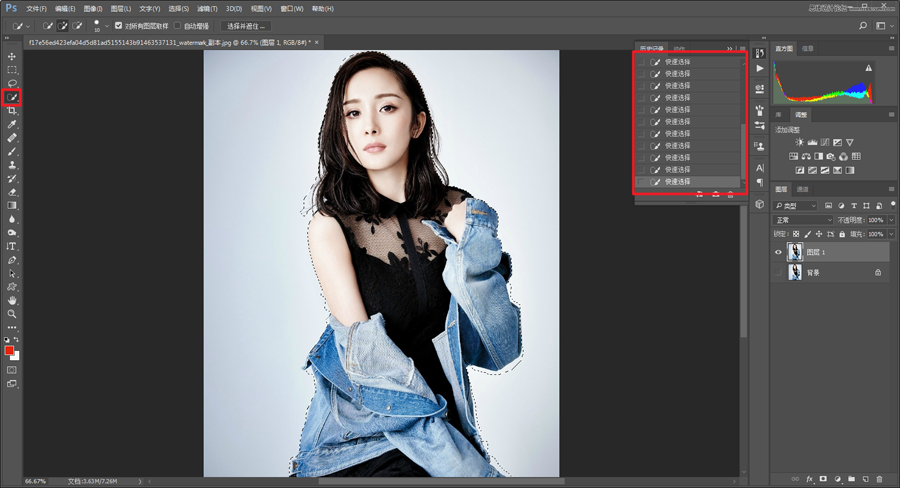Open the 图像(I) menu
Screen dimensions: 900x488
pyautogui.click(x=93, y=8)
